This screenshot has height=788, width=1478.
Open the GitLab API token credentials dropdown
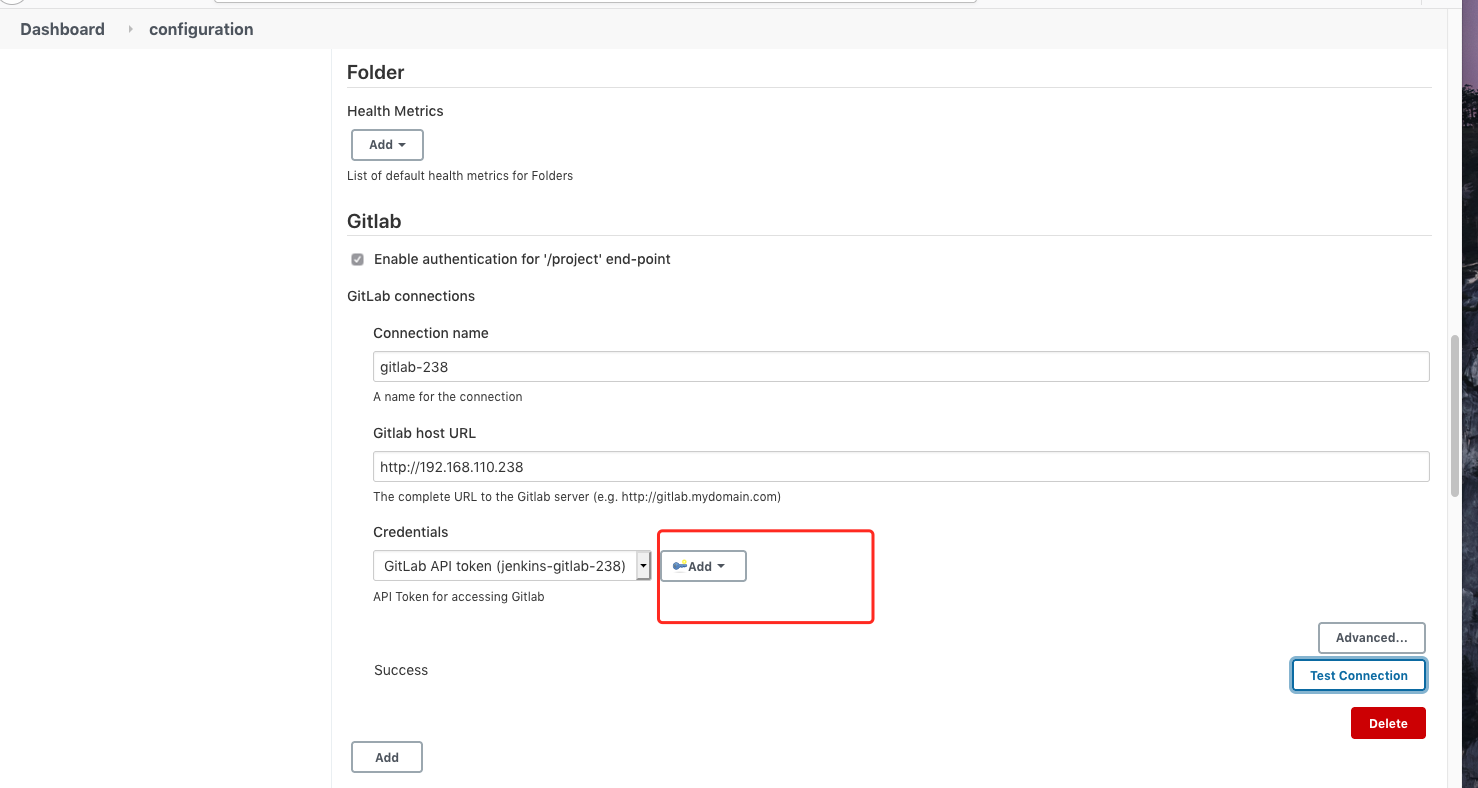pos(505,566)
